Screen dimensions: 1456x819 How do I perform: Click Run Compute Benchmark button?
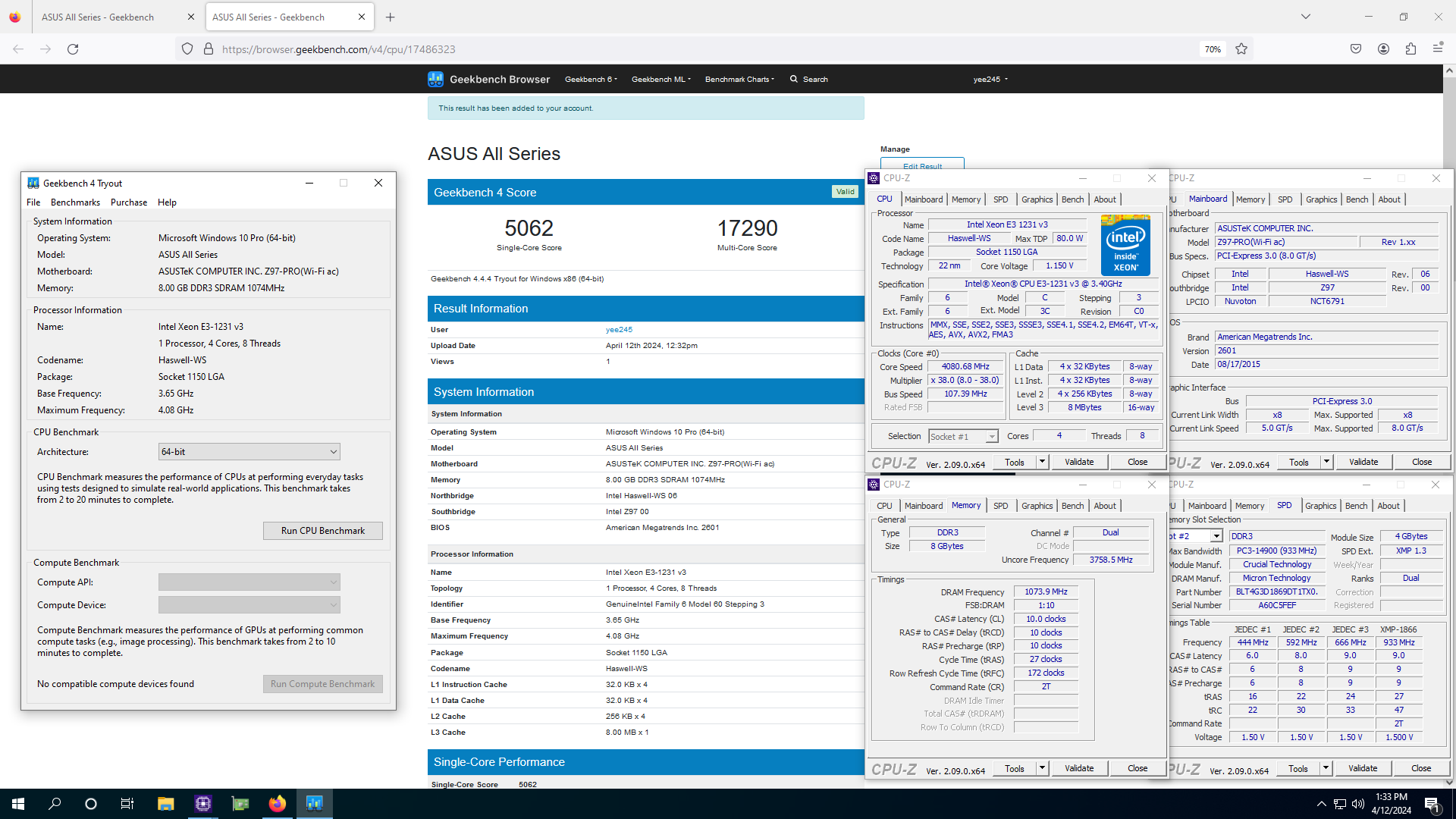coord(322,684)
